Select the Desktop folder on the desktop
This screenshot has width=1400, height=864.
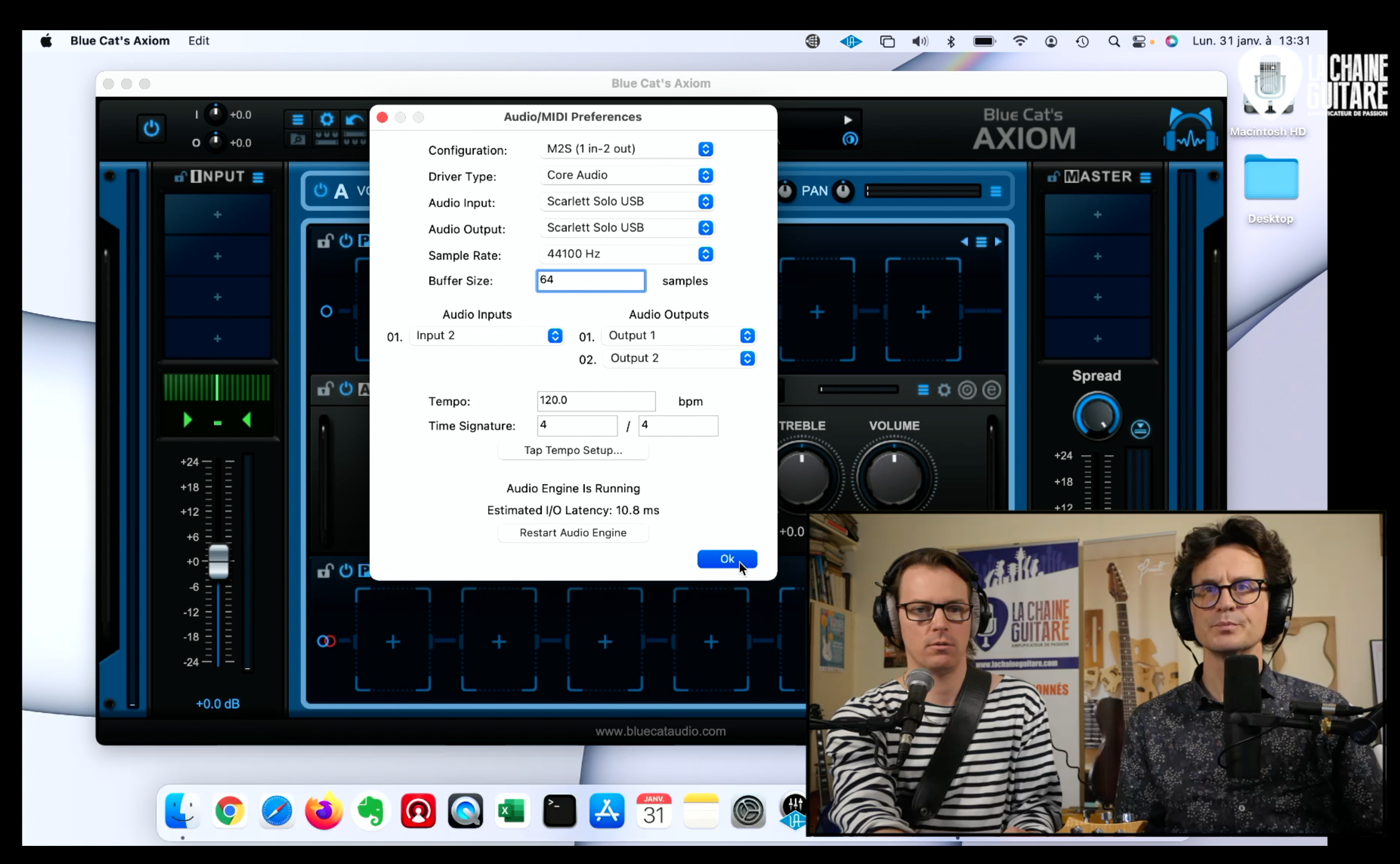1270,189
